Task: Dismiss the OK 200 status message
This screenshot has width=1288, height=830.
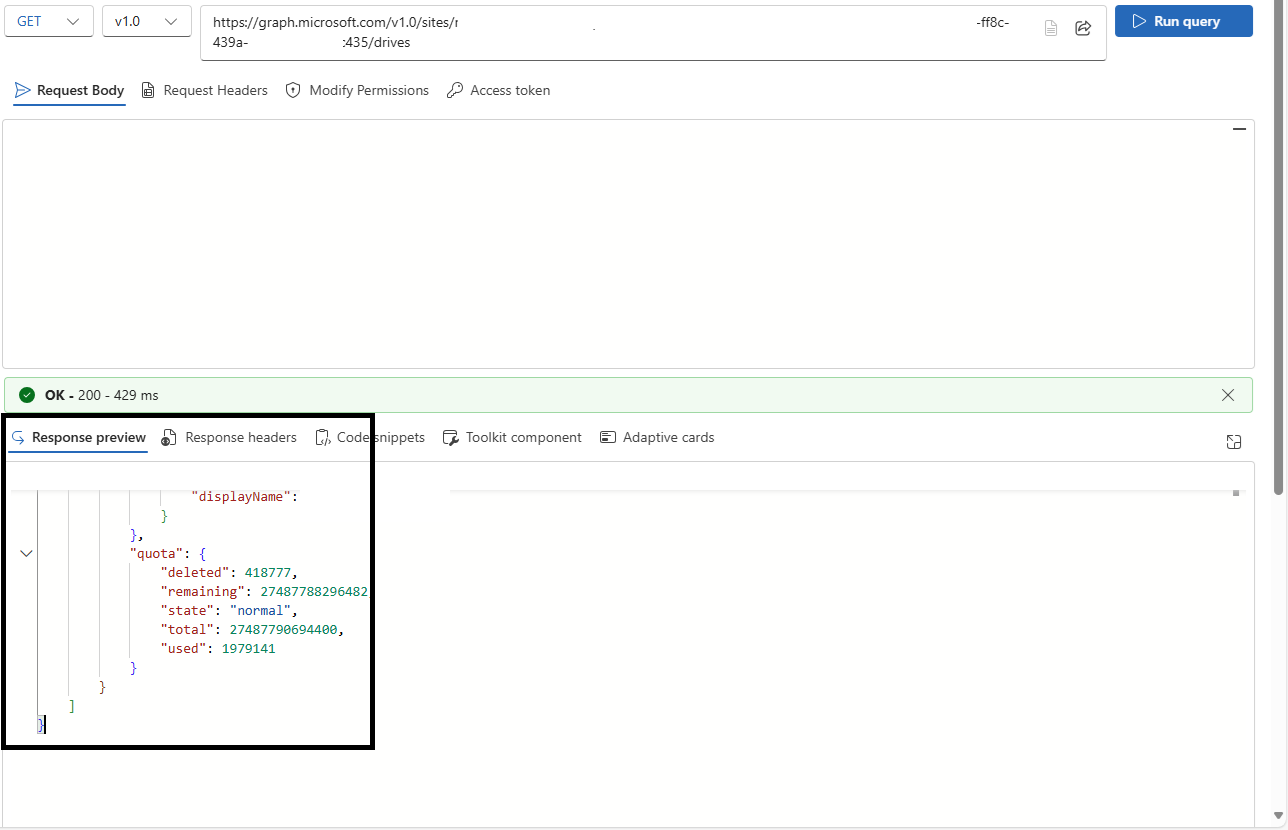Action: pos(1227,395)
